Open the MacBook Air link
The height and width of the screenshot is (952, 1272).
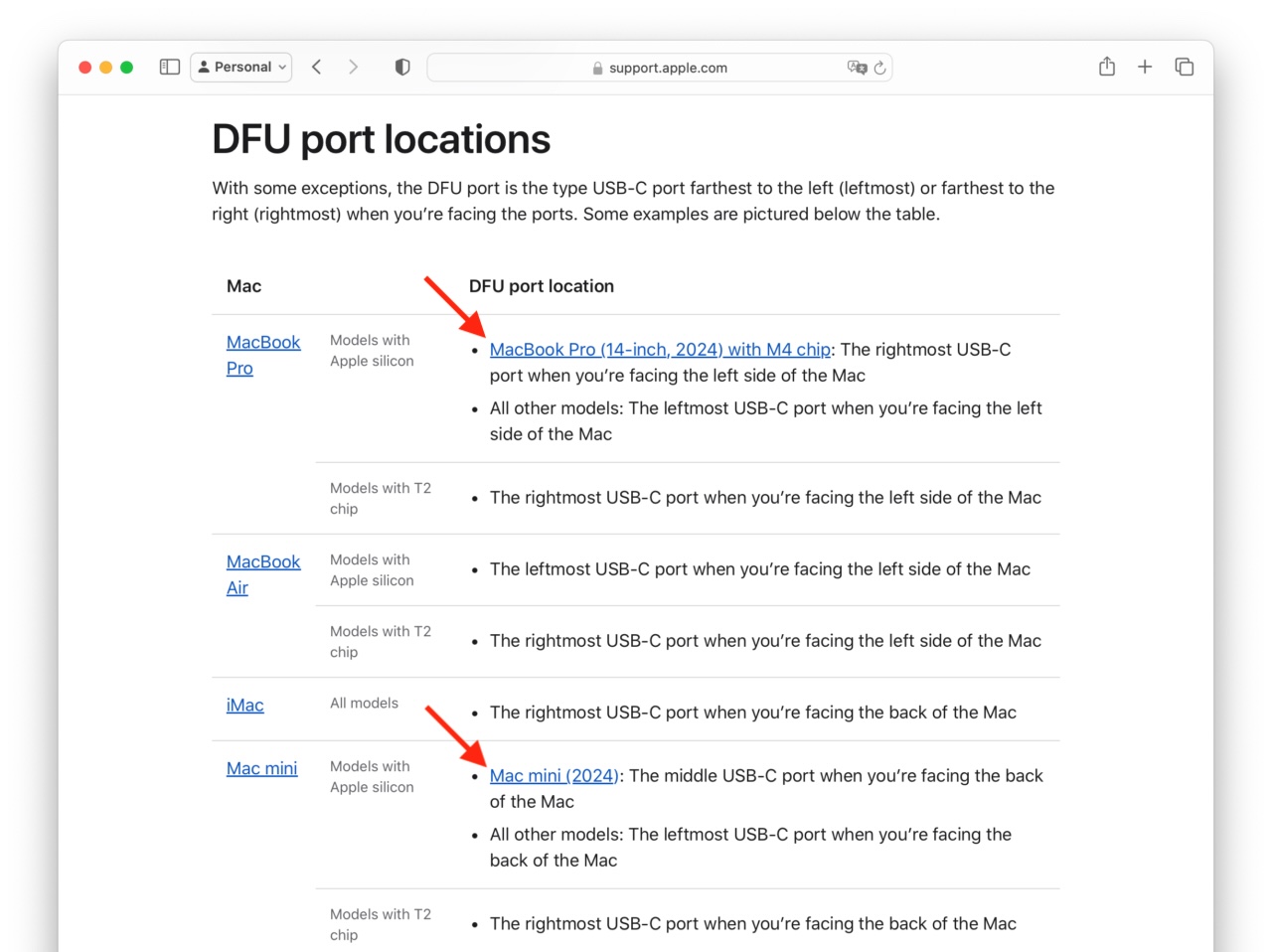click(x=262, y=574)
